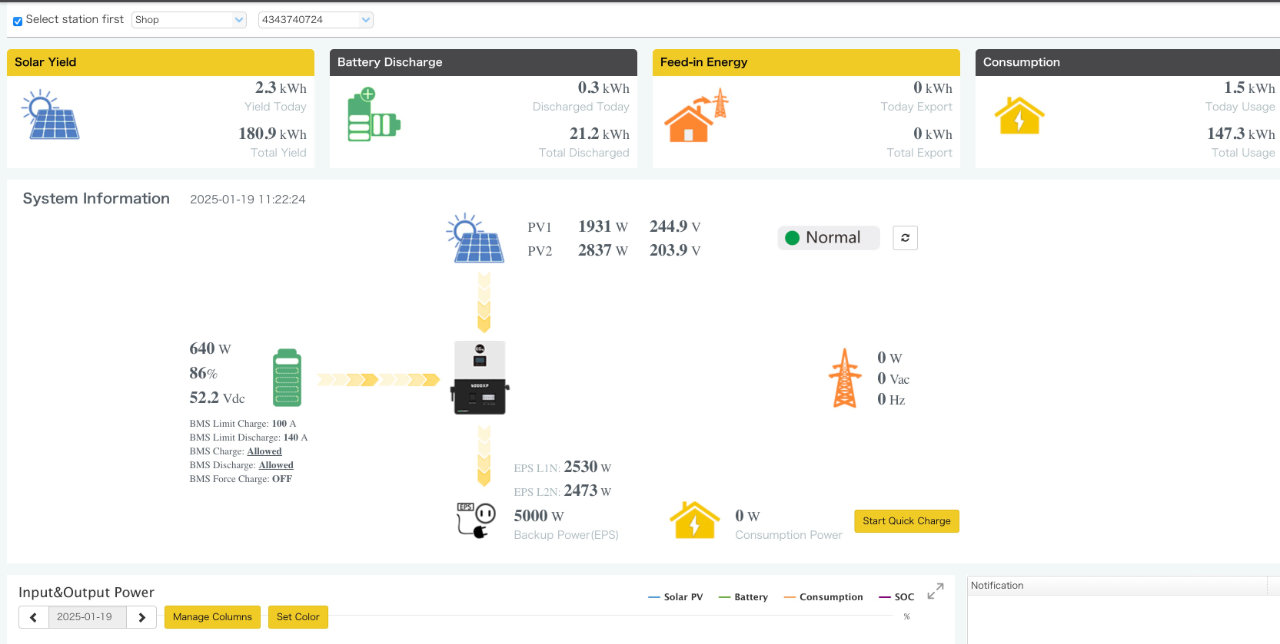Go to the previous day in chart
Image resolution: width=1280 pixels, height=644 pixels.
point(33,617)
